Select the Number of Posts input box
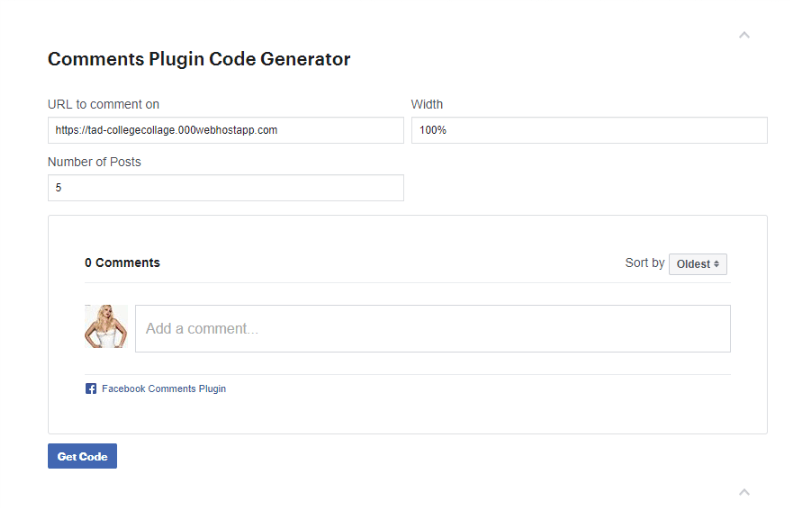Viewport: 790px width, 508px height. (x=226, y=187)
